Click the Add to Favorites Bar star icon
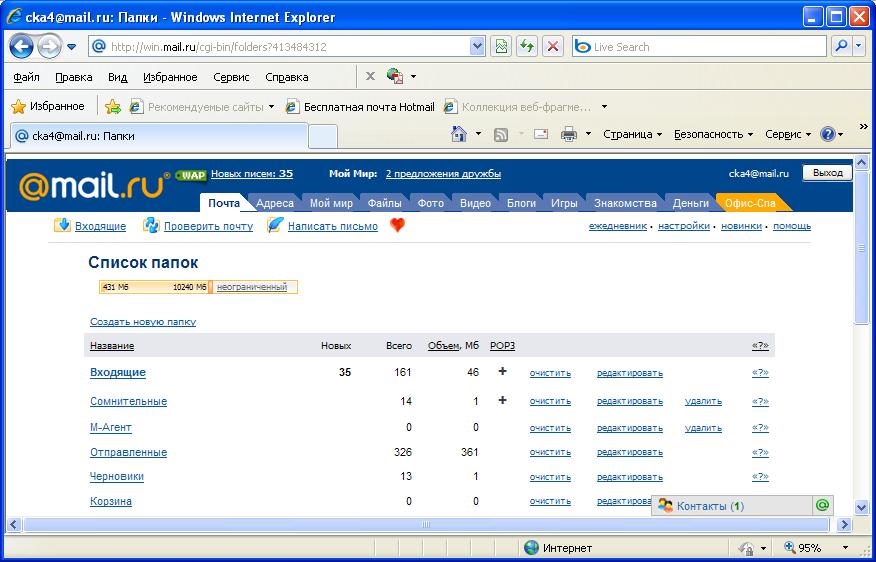This screenshot has width=876, height=562. pos(113,106)
